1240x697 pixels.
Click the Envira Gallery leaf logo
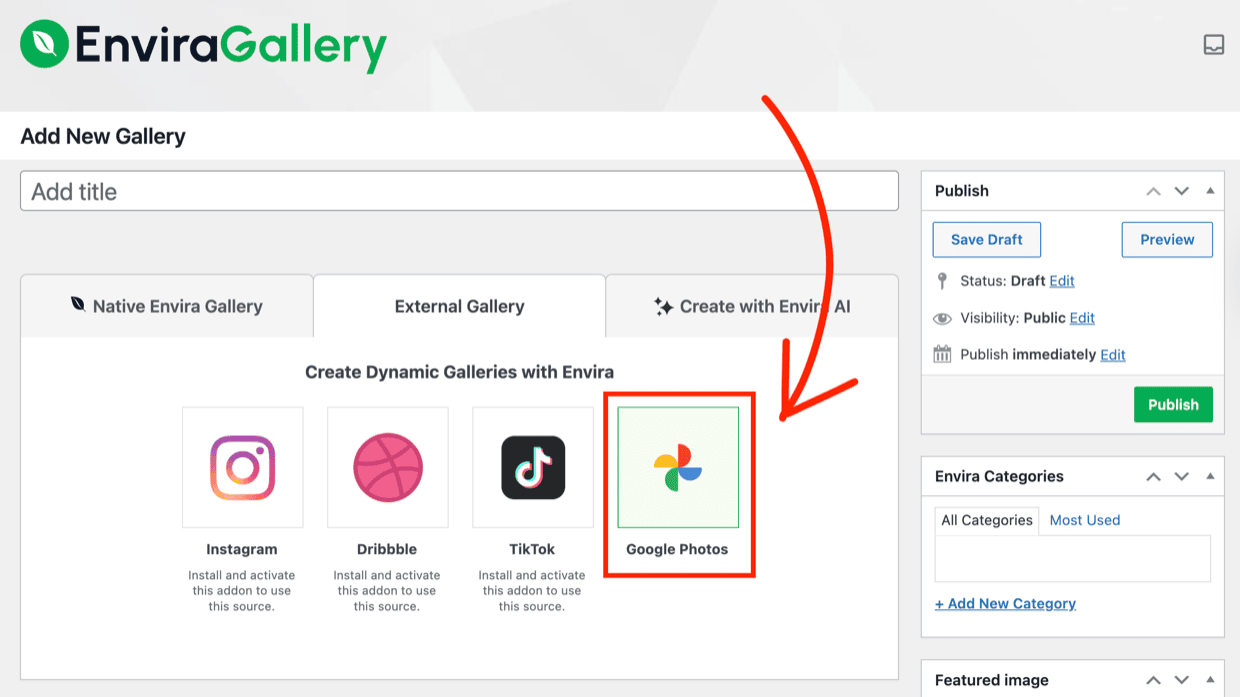click(x=44, y=45)
